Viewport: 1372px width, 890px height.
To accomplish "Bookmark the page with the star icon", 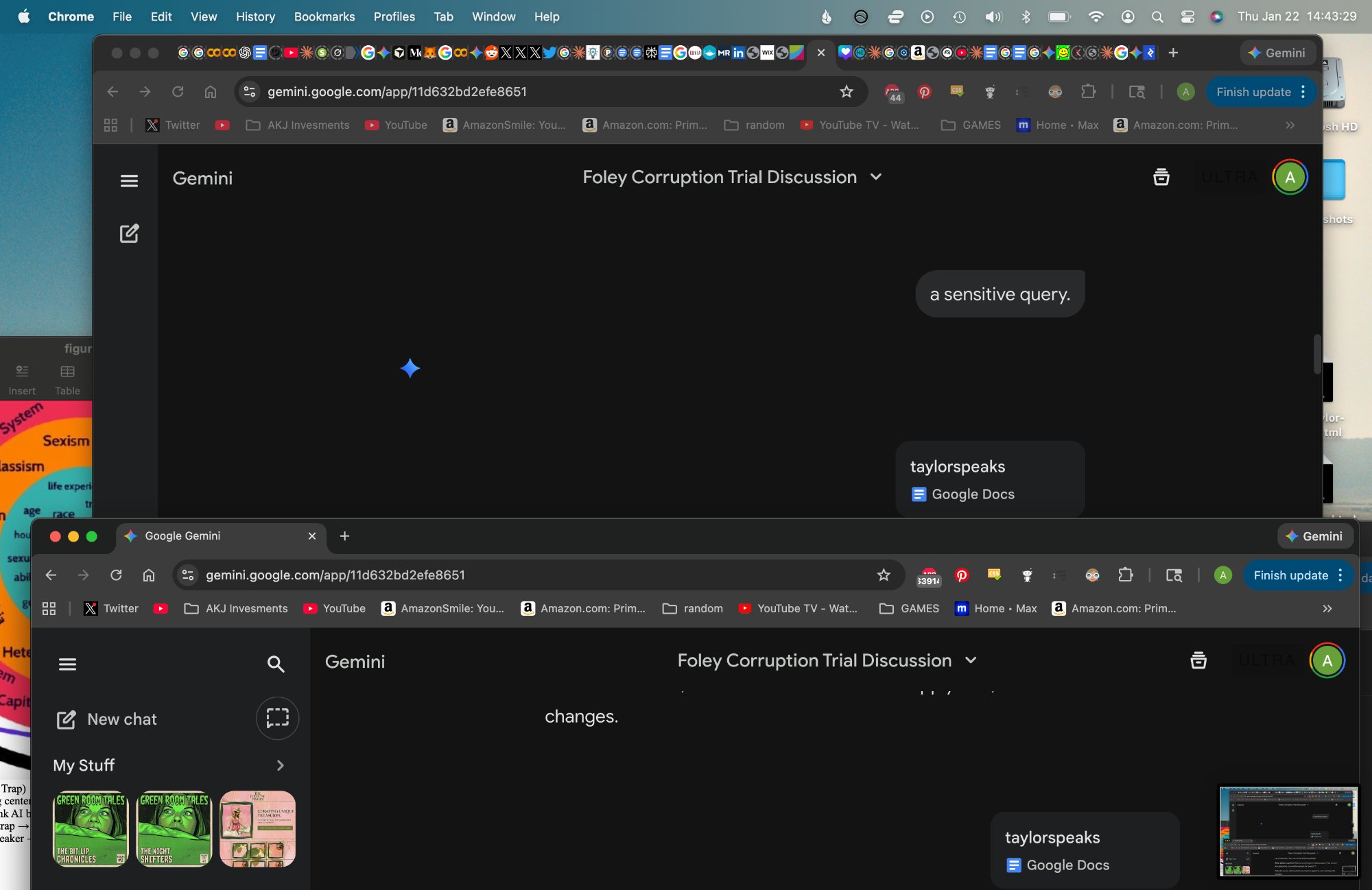I will [x=884, y=575].
